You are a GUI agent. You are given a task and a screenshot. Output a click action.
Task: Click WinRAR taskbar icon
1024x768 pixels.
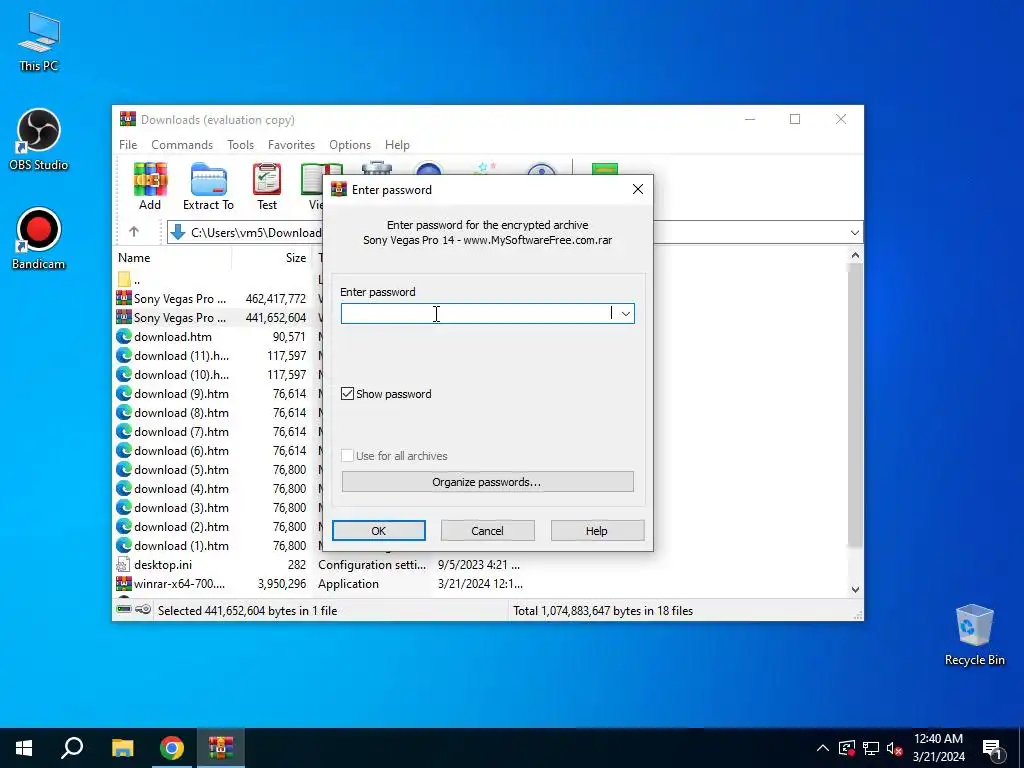[221, 748]
